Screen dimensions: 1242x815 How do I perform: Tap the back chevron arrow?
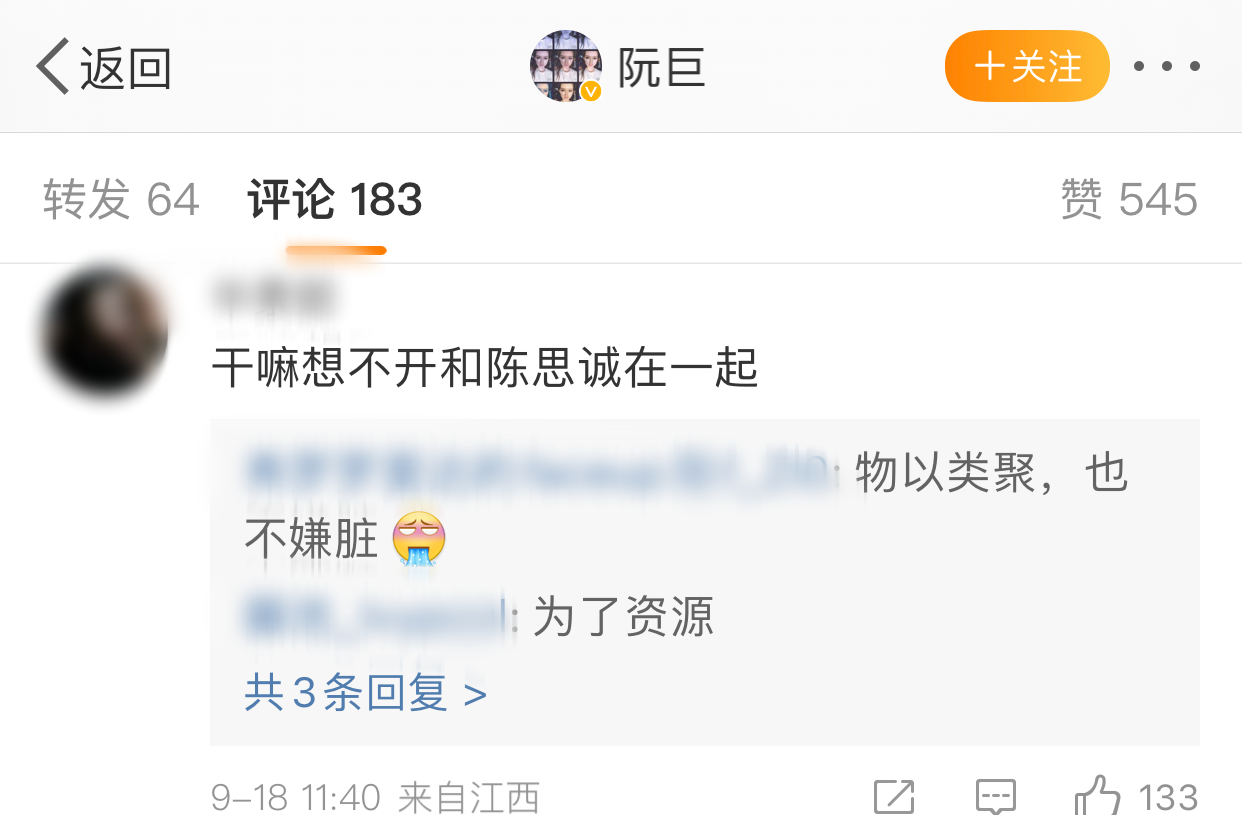click(53, 67)
